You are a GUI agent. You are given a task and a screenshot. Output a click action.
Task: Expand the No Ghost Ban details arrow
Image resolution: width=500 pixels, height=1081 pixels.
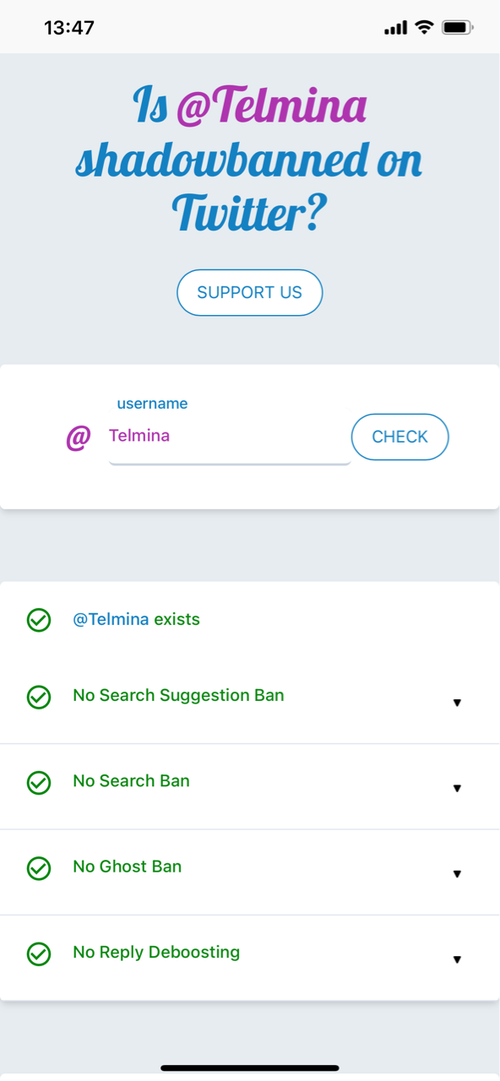(457, 873)
